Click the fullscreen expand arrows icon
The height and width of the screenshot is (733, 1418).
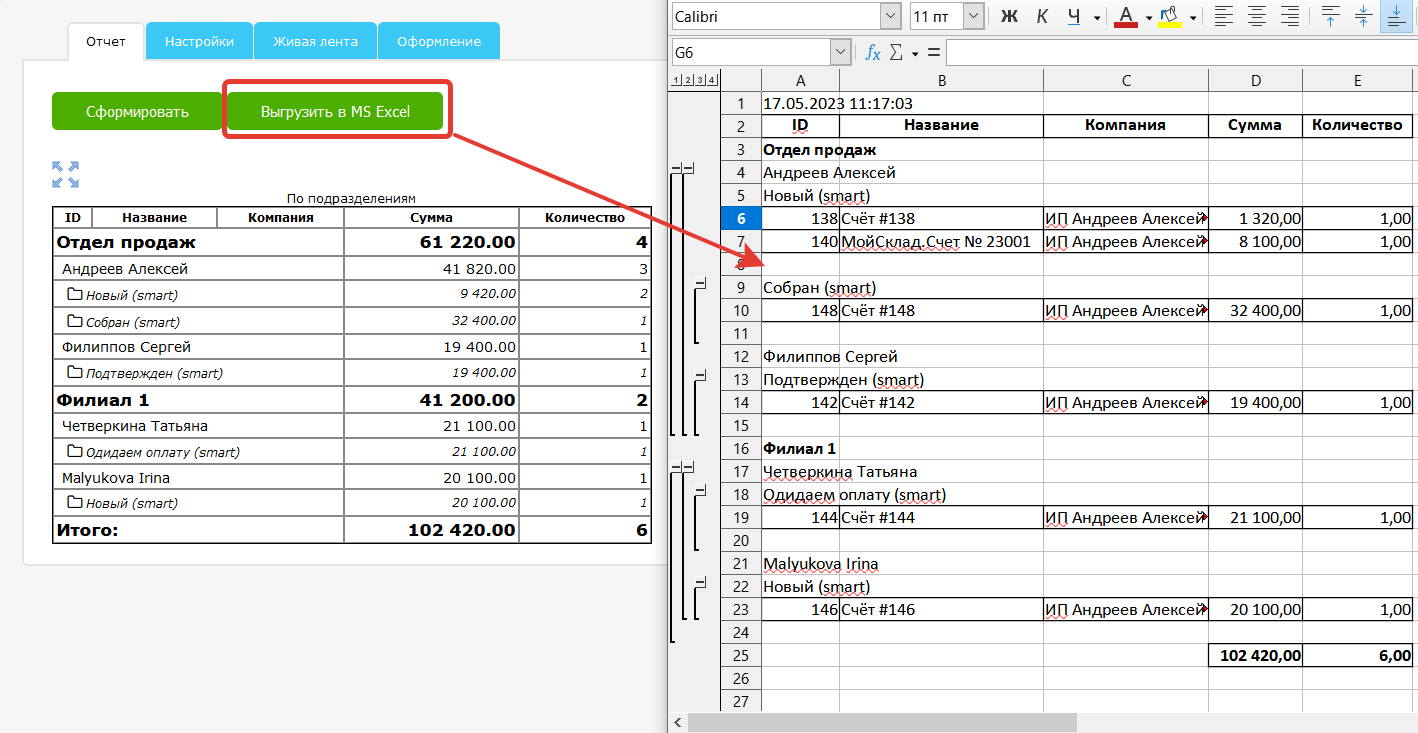click(65, 175)
